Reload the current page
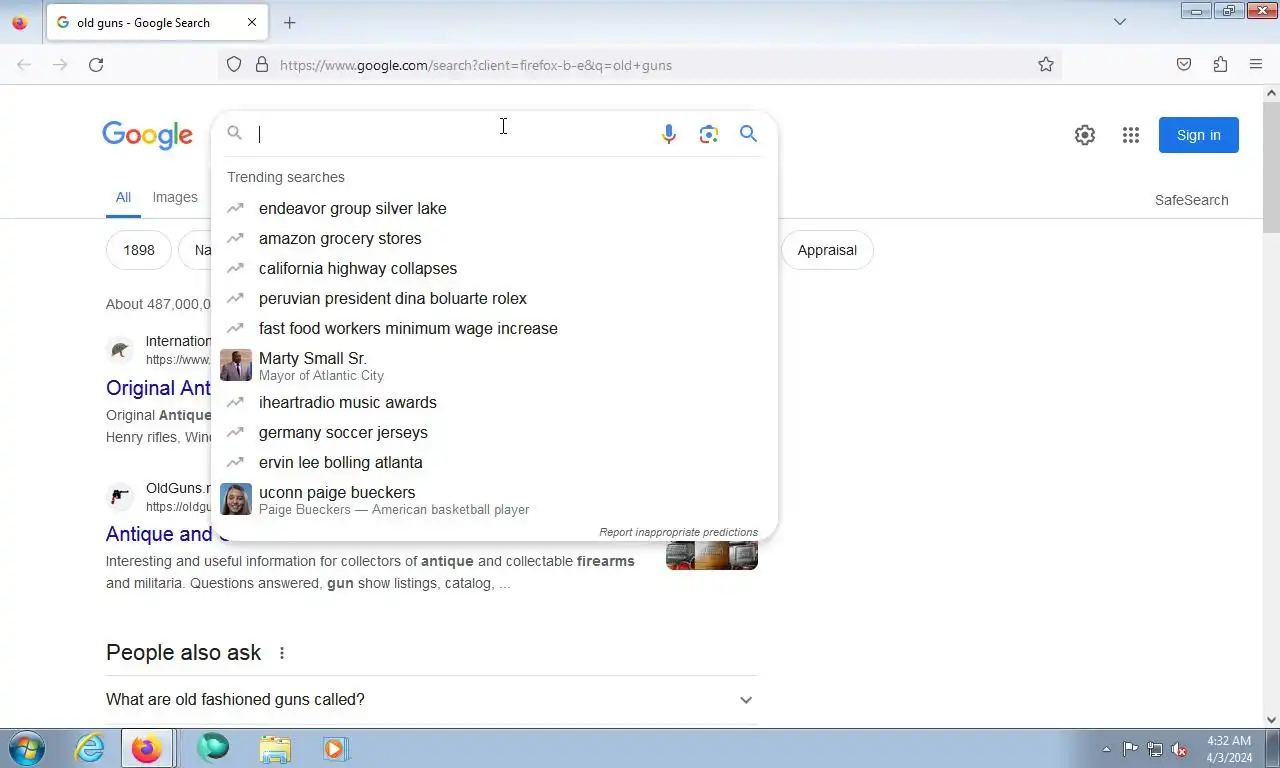This screenshot has width=1280, height=768. click(x=96, y=65)
